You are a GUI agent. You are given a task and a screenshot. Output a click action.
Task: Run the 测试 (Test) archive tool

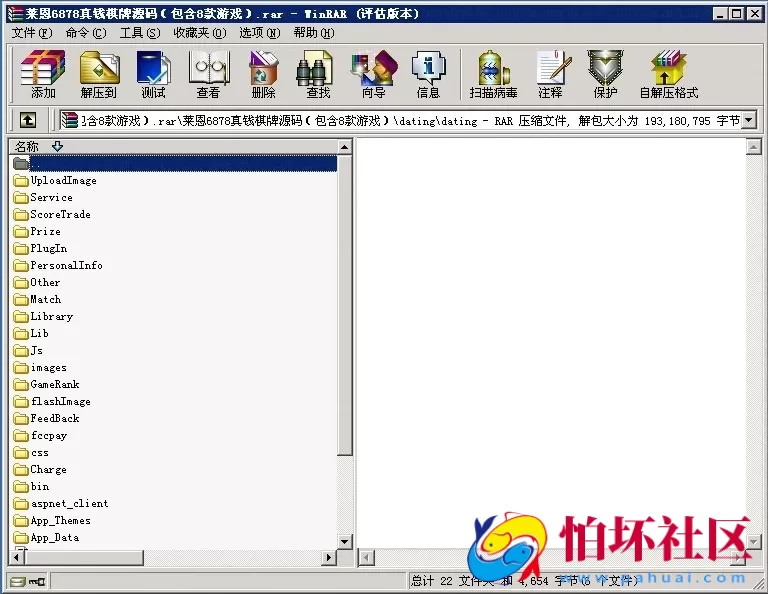(x=153, y=74)
